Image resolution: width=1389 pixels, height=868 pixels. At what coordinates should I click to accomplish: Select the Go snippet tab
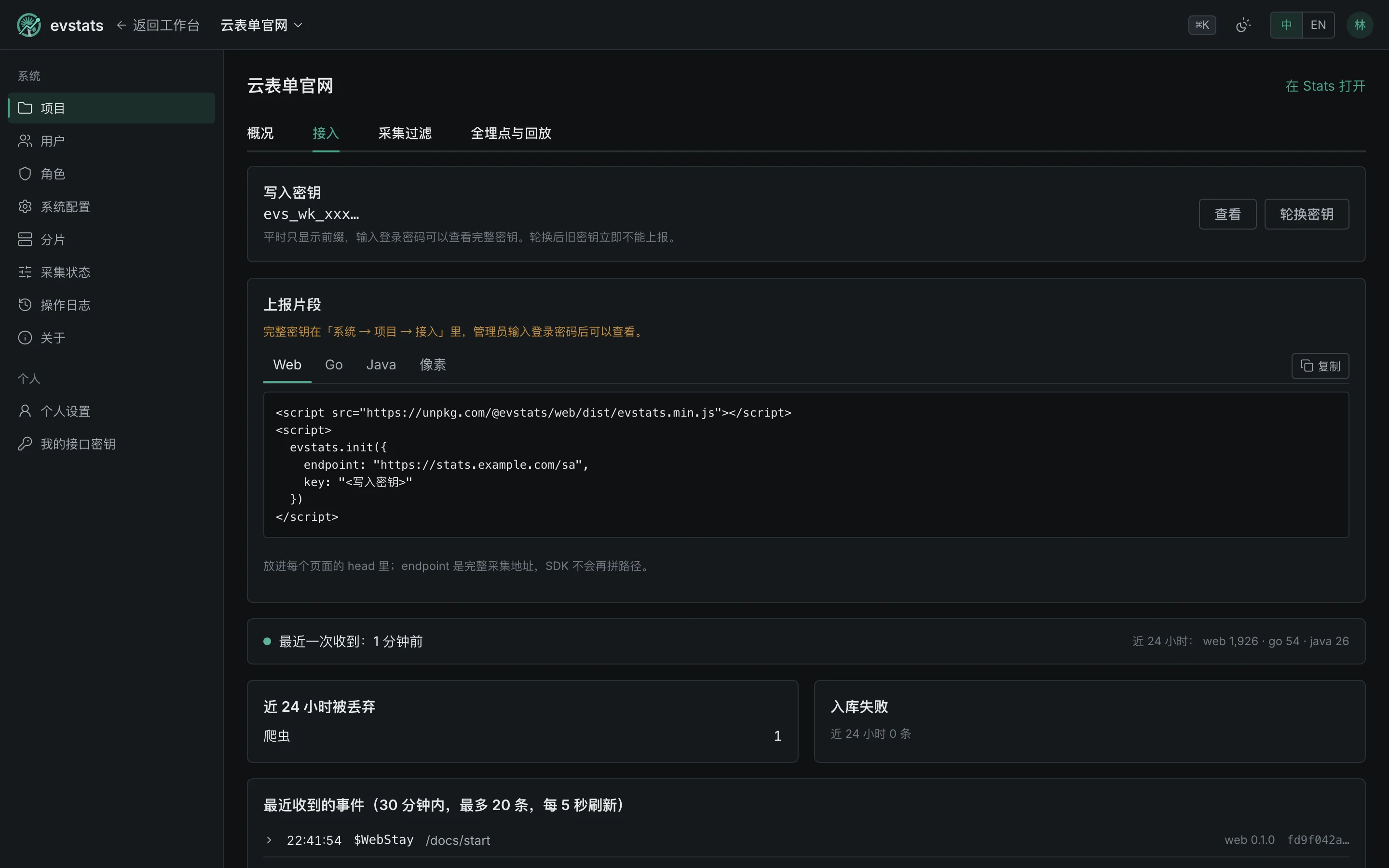pos(333,365)
